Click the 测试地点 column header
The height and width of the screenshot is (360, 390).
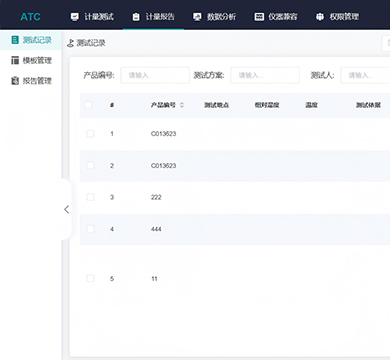point(216,105)
